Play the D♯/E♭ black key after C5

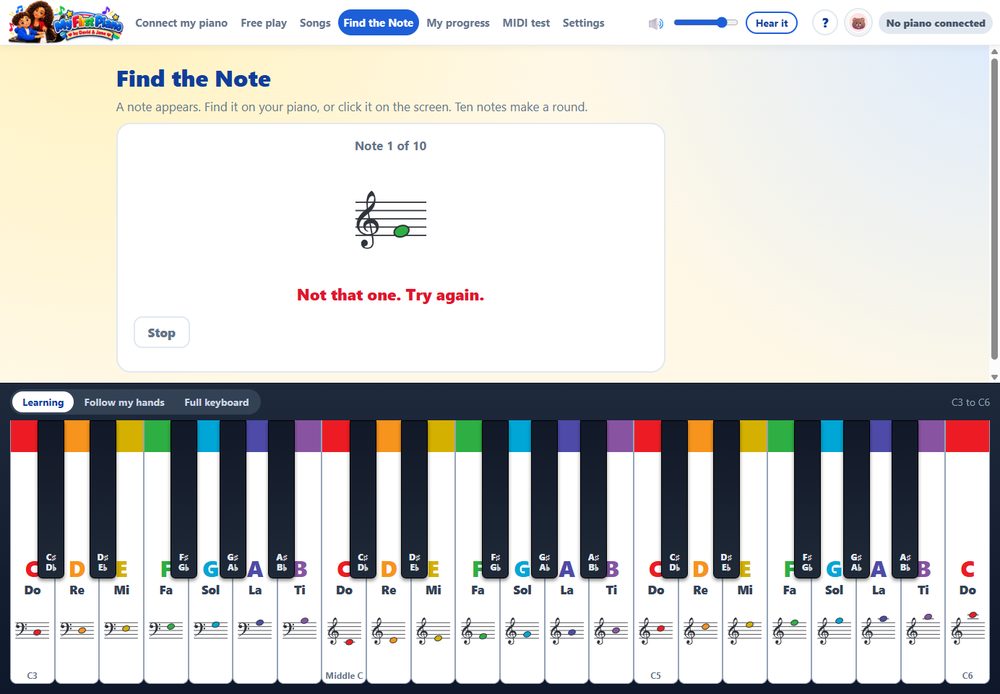[x=726, y=498]
